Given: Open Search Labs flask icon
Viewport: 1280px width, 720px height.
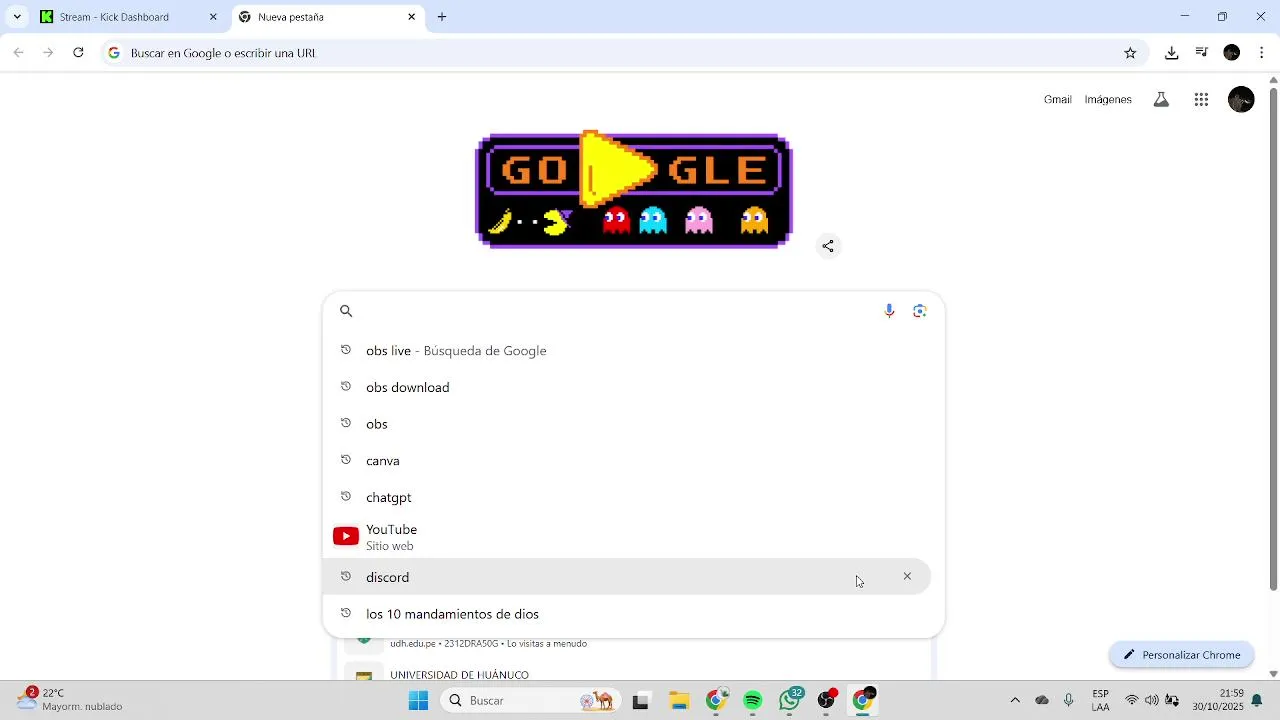Looking at the screenshot, I should click(1161, 99).
